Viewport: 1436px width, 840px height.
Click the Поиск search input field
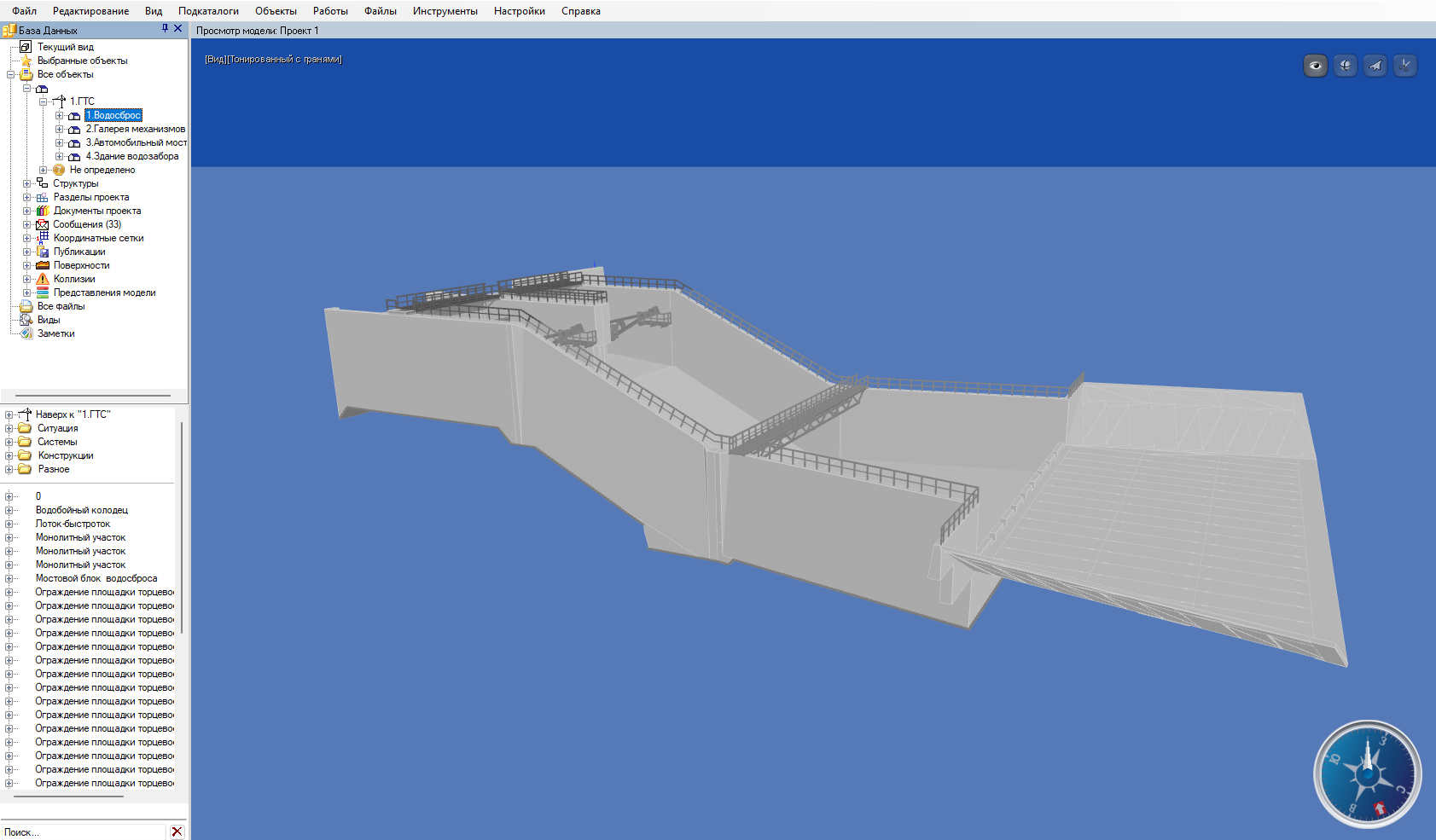83,831
